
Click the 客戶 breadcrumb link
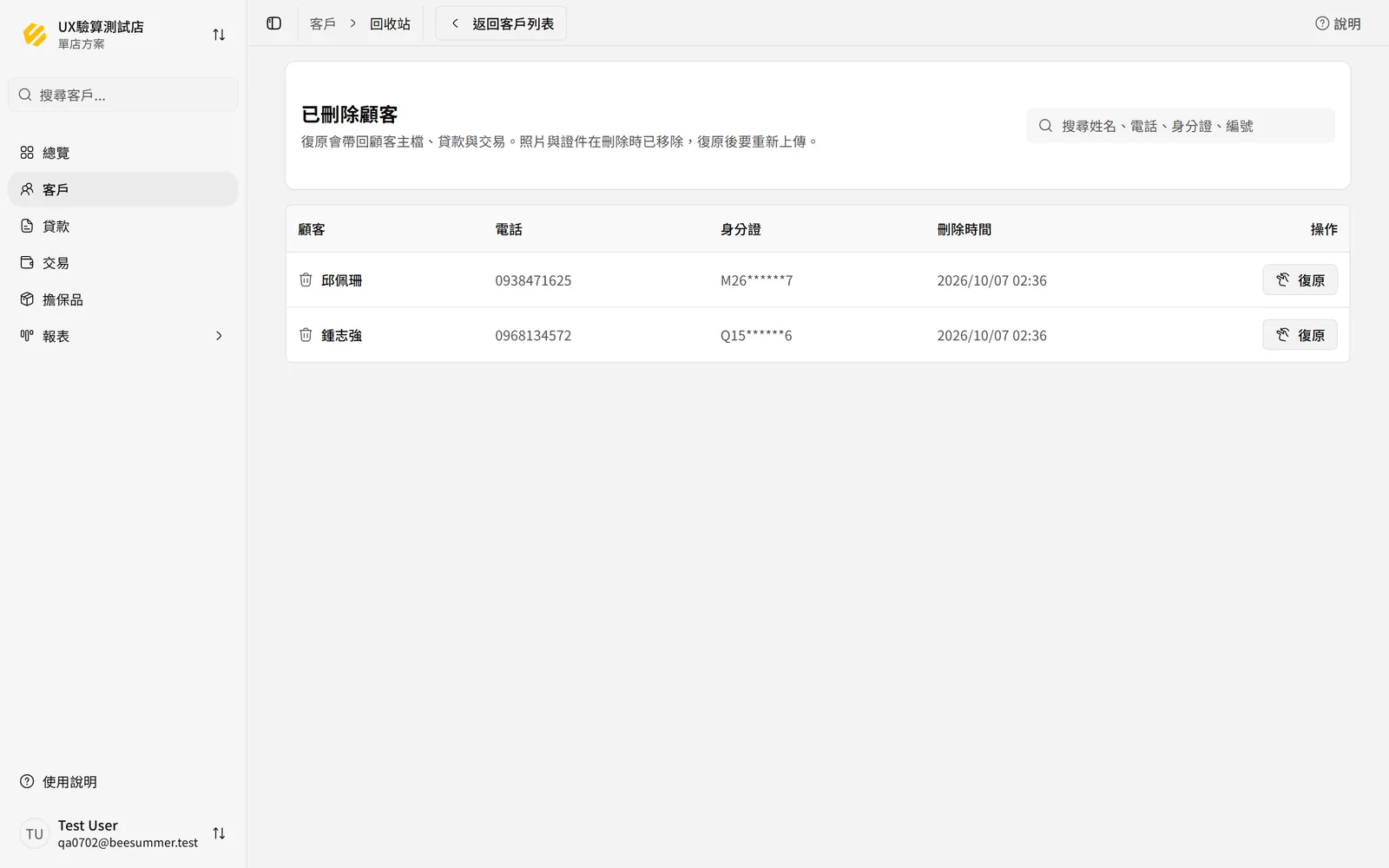tap(323, 23)
